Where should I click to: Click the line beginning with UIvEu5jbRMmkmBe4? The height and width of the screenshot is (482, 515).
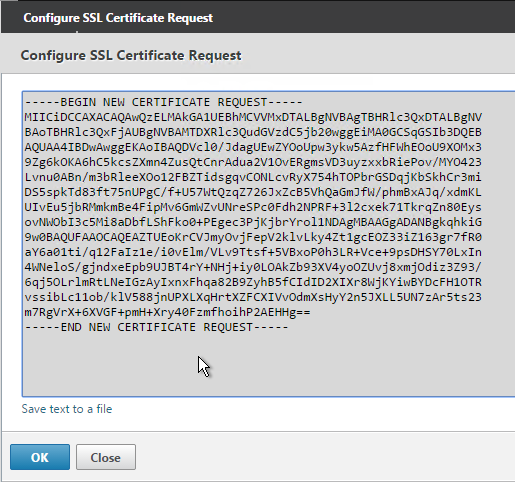tap(253, 207)
